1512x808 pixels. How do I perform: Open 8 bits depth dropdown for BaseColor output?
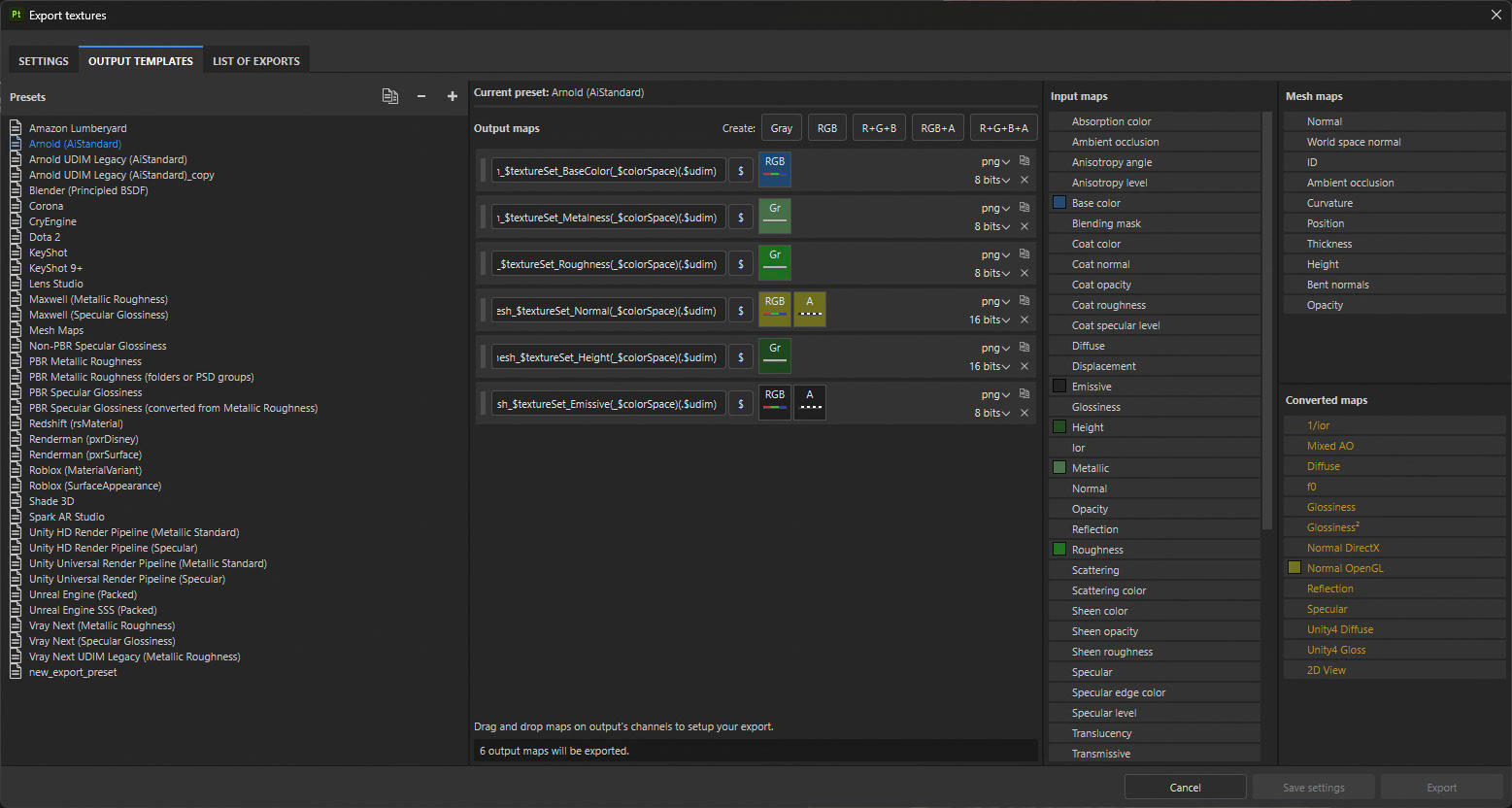992,180
